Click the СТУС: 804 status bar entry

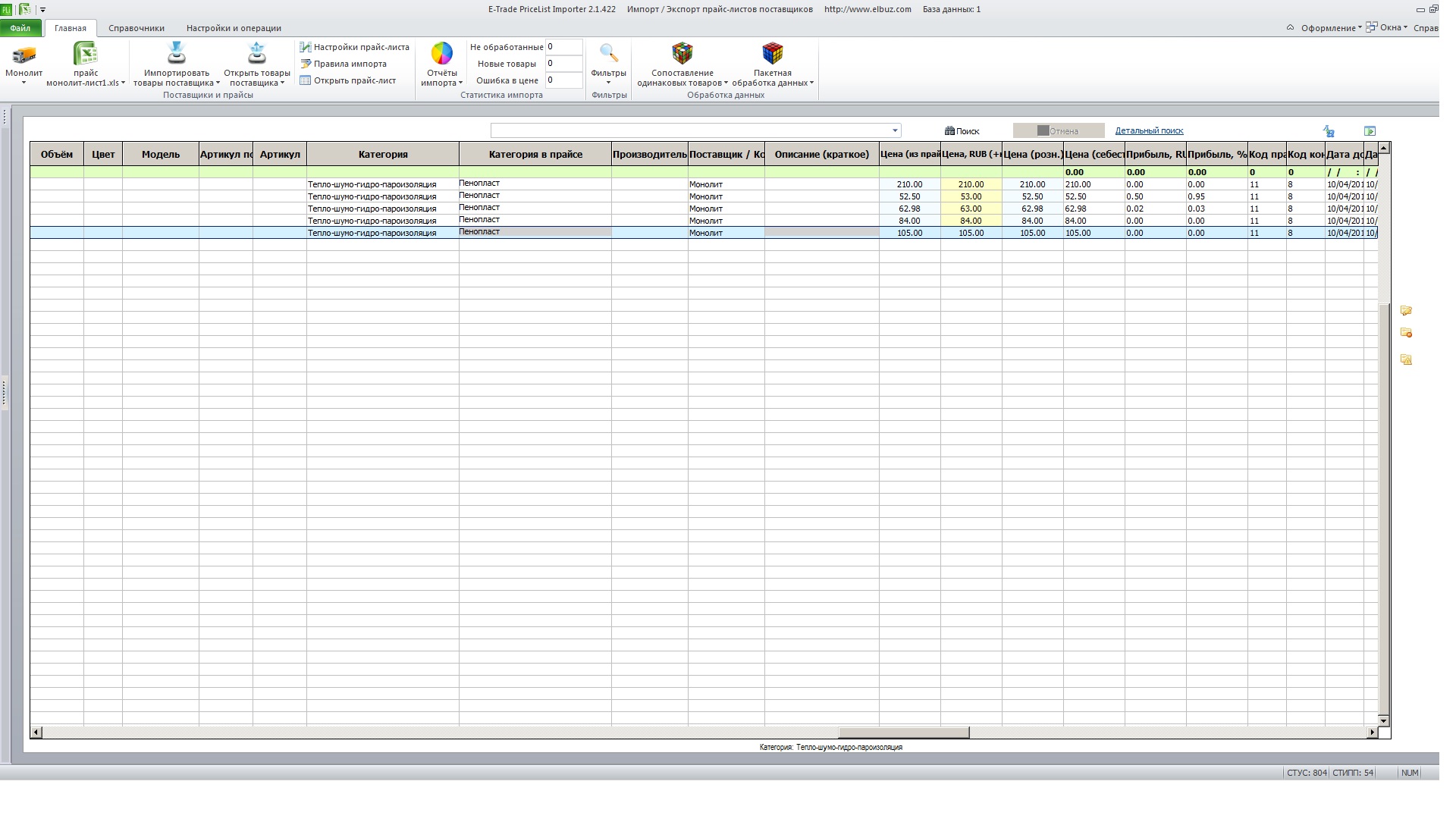tap(1307, 773)
